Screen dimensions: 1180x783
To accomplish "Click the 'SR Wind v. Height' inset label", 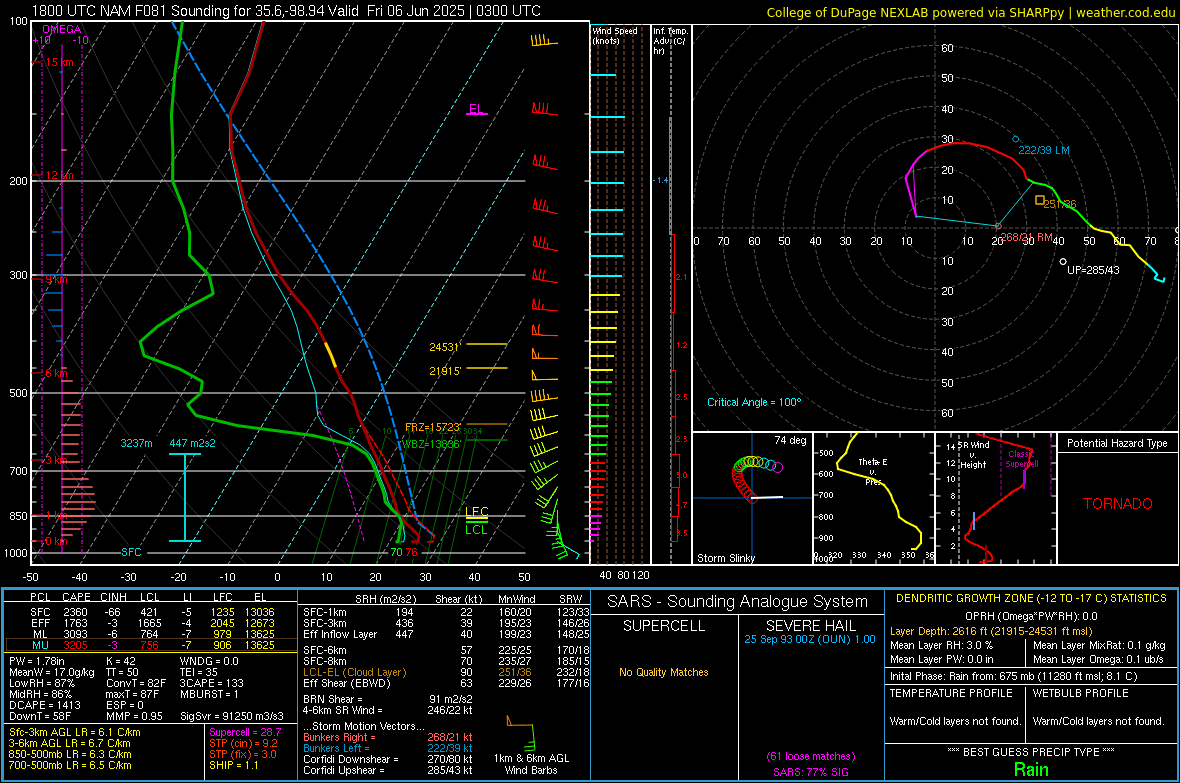I will pos(974,455).
